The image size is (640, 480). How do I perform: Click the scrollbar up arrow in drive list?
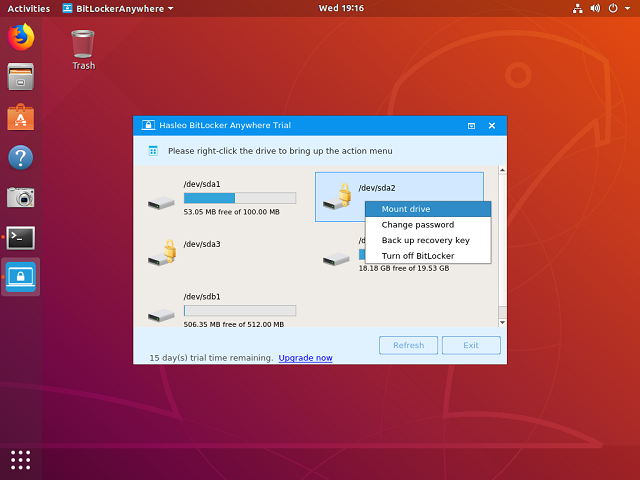502,170
